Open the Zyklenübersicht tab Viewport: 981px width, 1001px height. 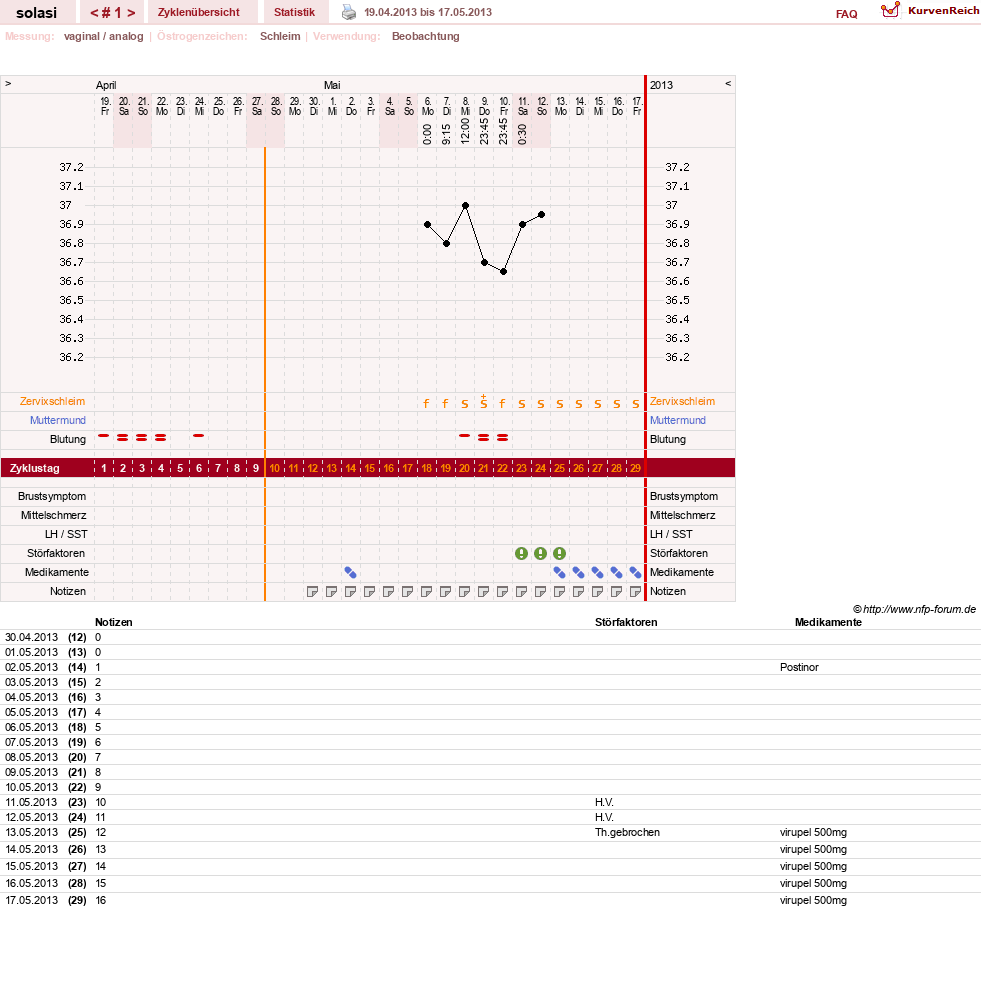tap(198, 12)
